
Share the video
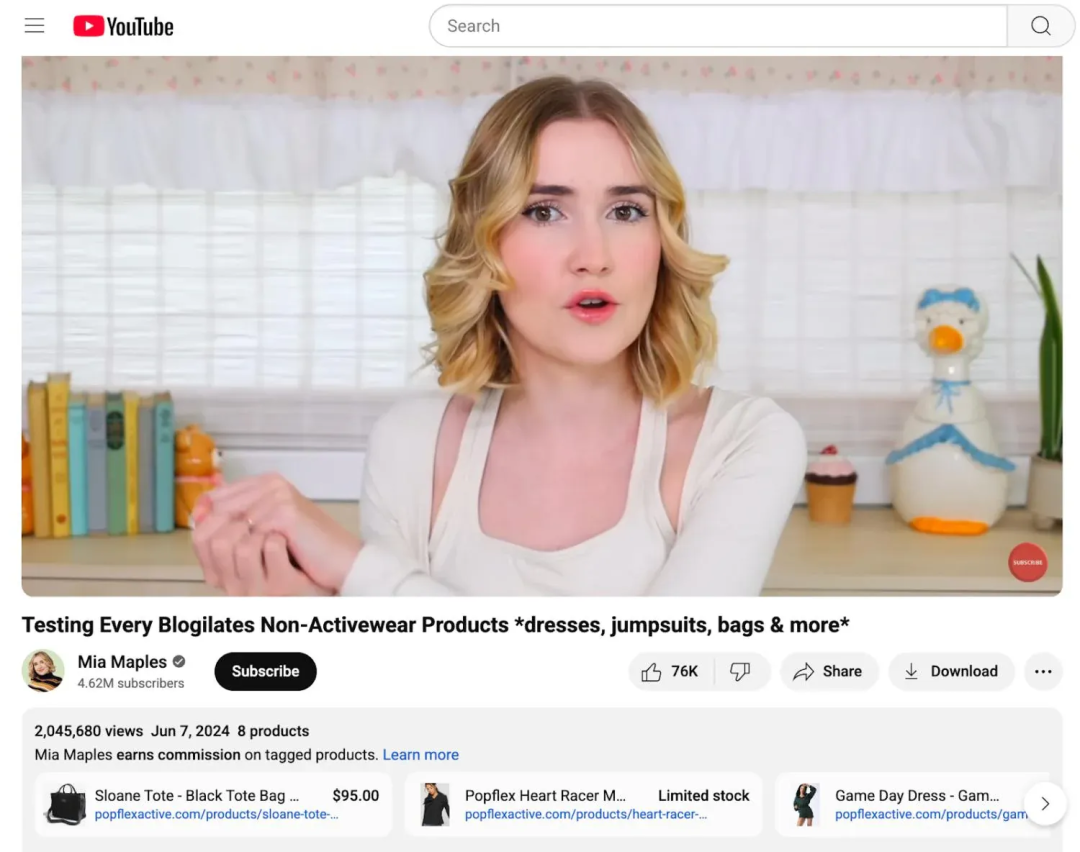click(x=829, y=672)
